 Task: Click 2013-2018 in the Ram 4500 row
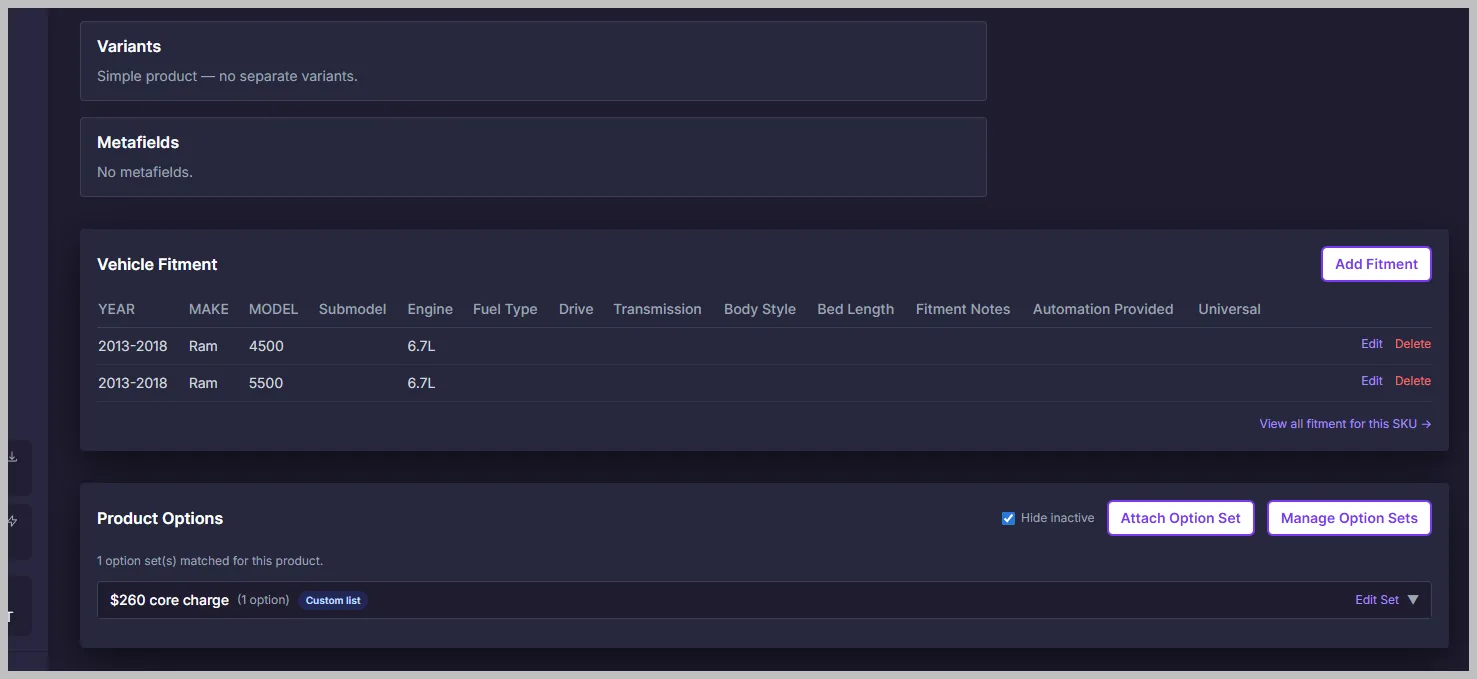(x=133, y=346)
